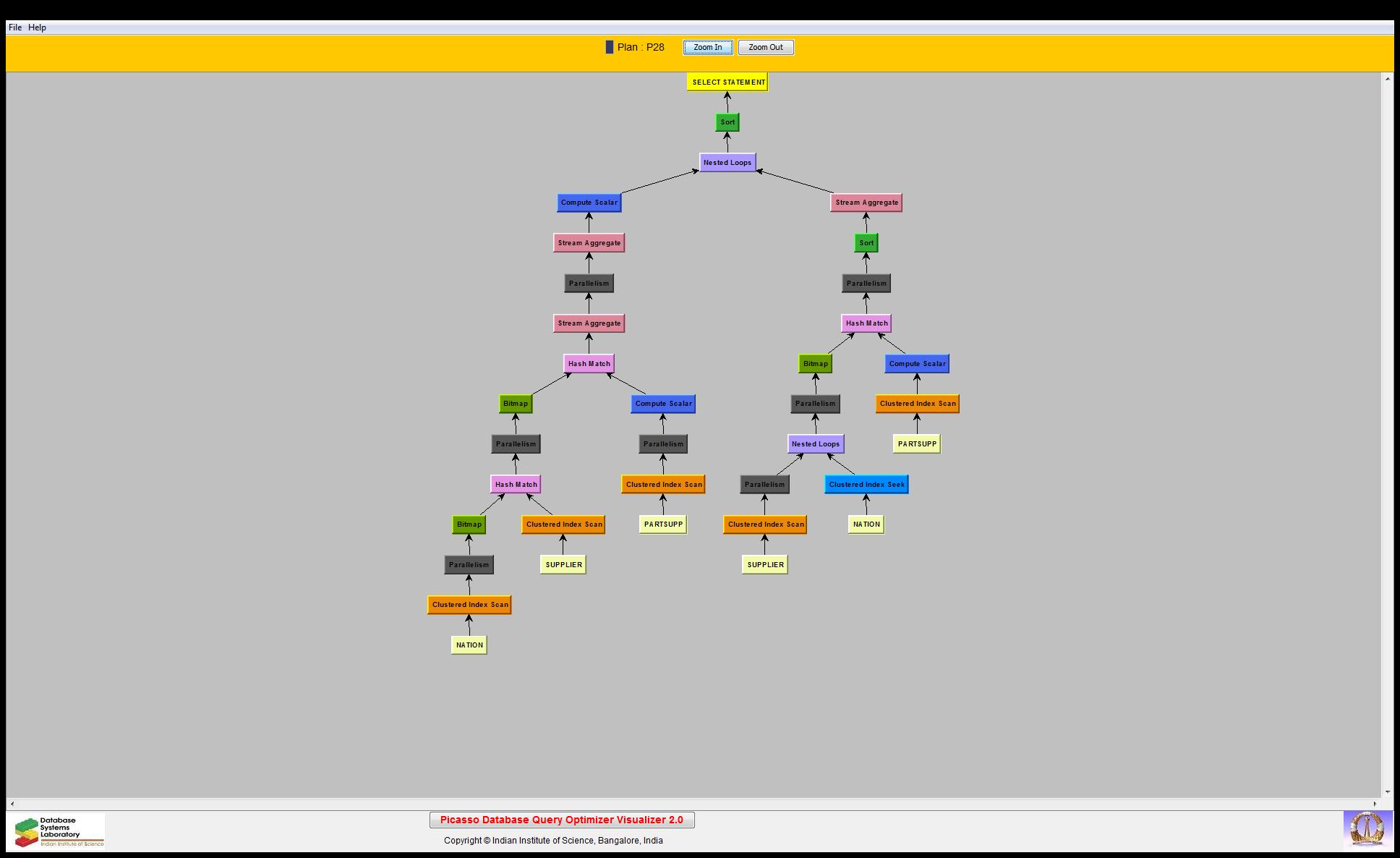Click the Picasso Database Query Optimizer Visualizer label

[x=562, y=820]
